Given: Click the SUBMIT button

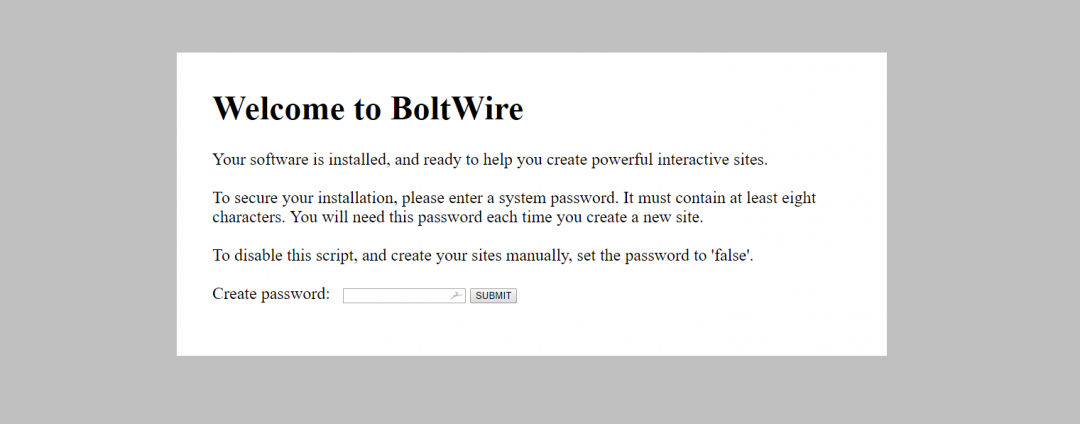Looking at the screenshot, I should (x=493, y=295).
